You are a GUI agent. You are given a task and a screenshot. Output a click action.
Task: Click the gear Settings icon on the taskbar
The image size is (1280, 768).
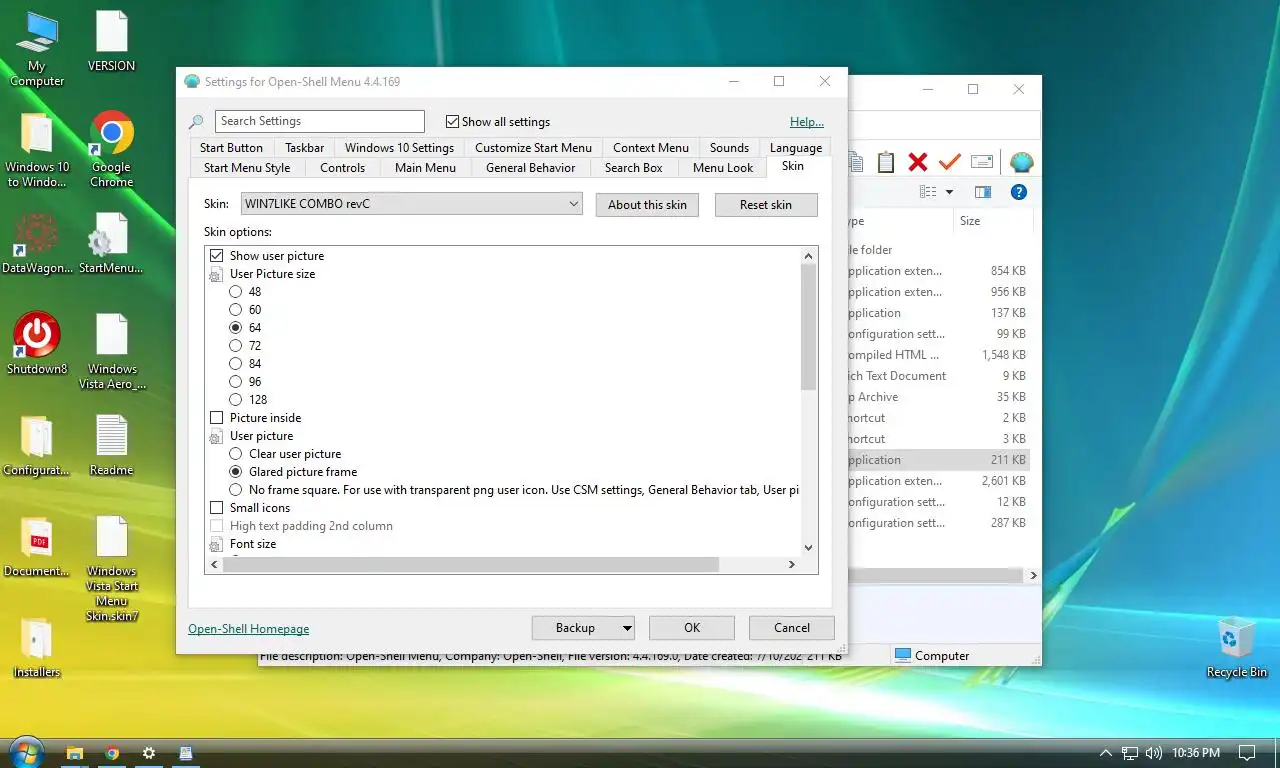click(149, 753)
